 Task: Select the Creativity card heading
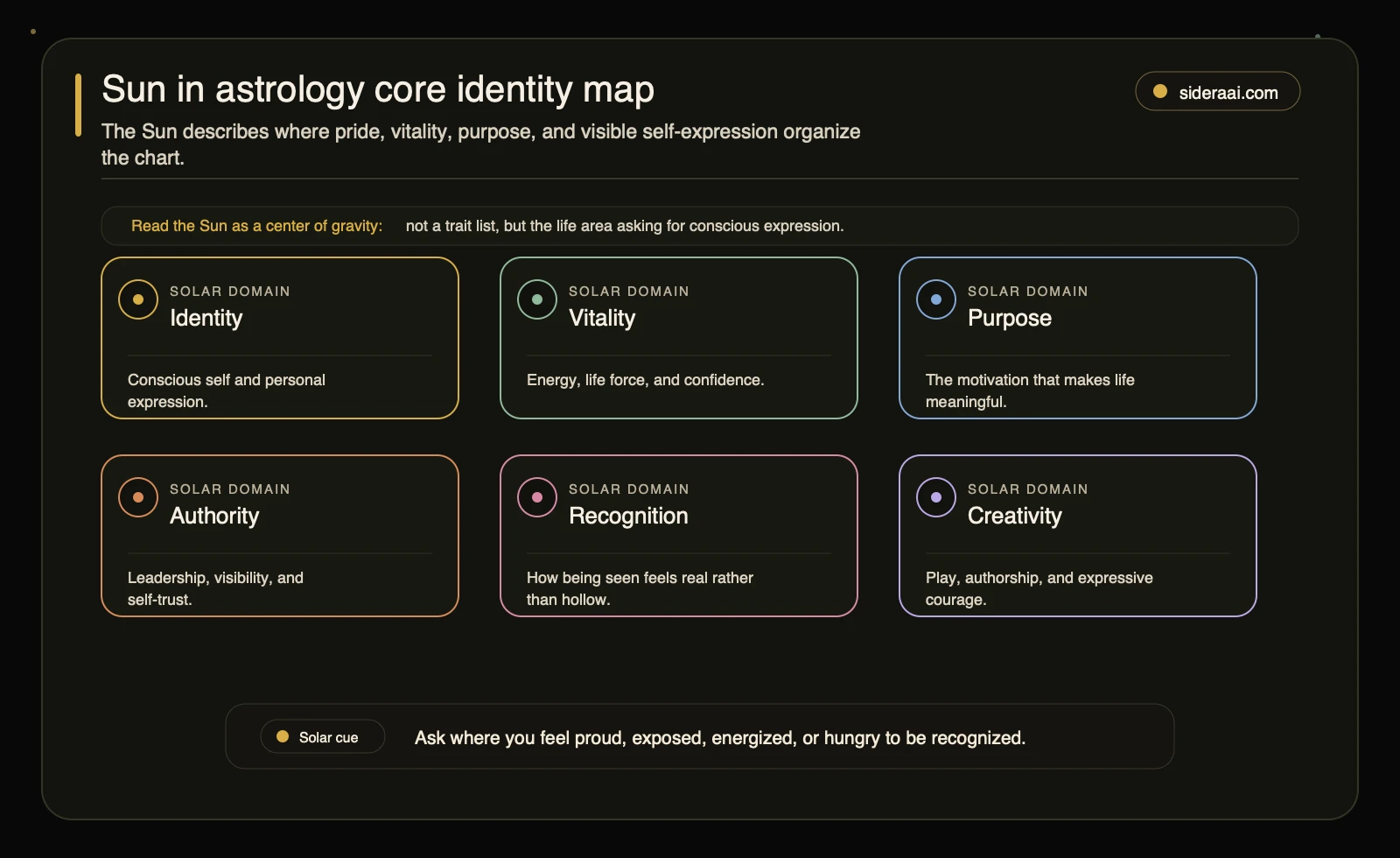(x=1015, y=516)
